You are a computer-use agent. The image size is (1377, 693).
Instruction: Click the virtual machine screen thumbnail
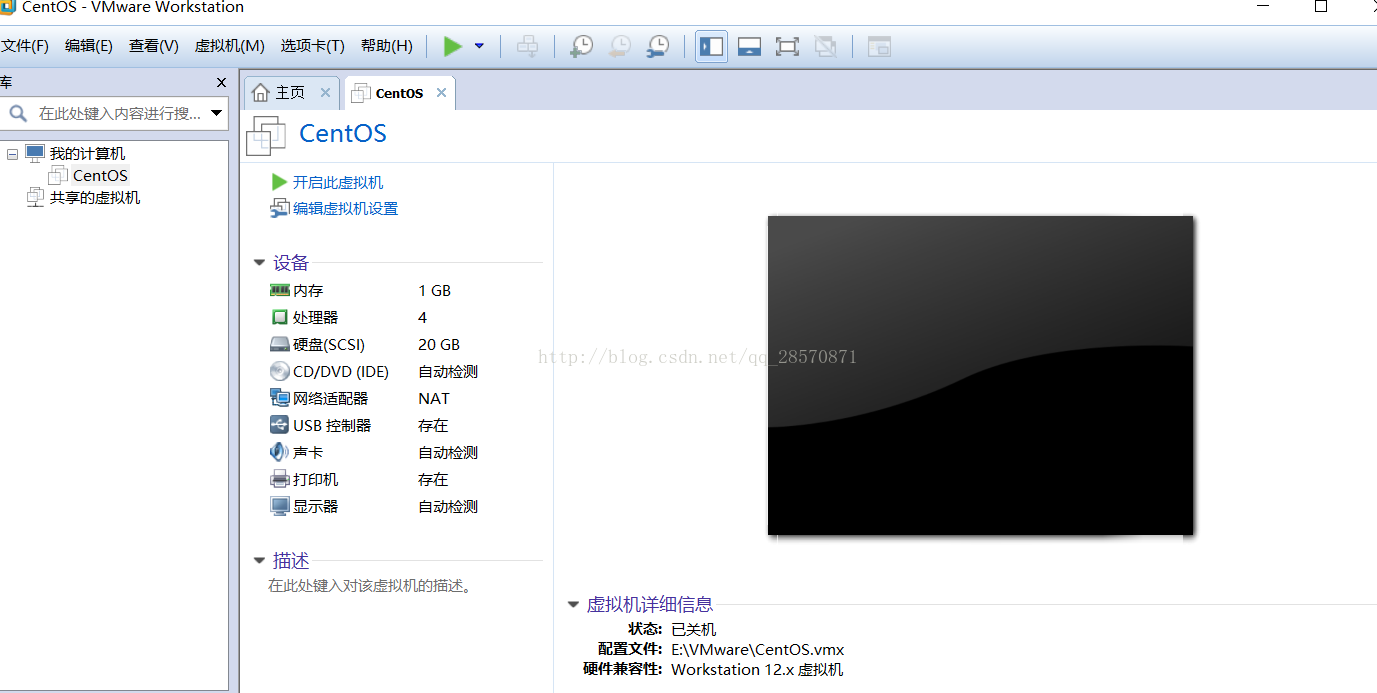980,375
